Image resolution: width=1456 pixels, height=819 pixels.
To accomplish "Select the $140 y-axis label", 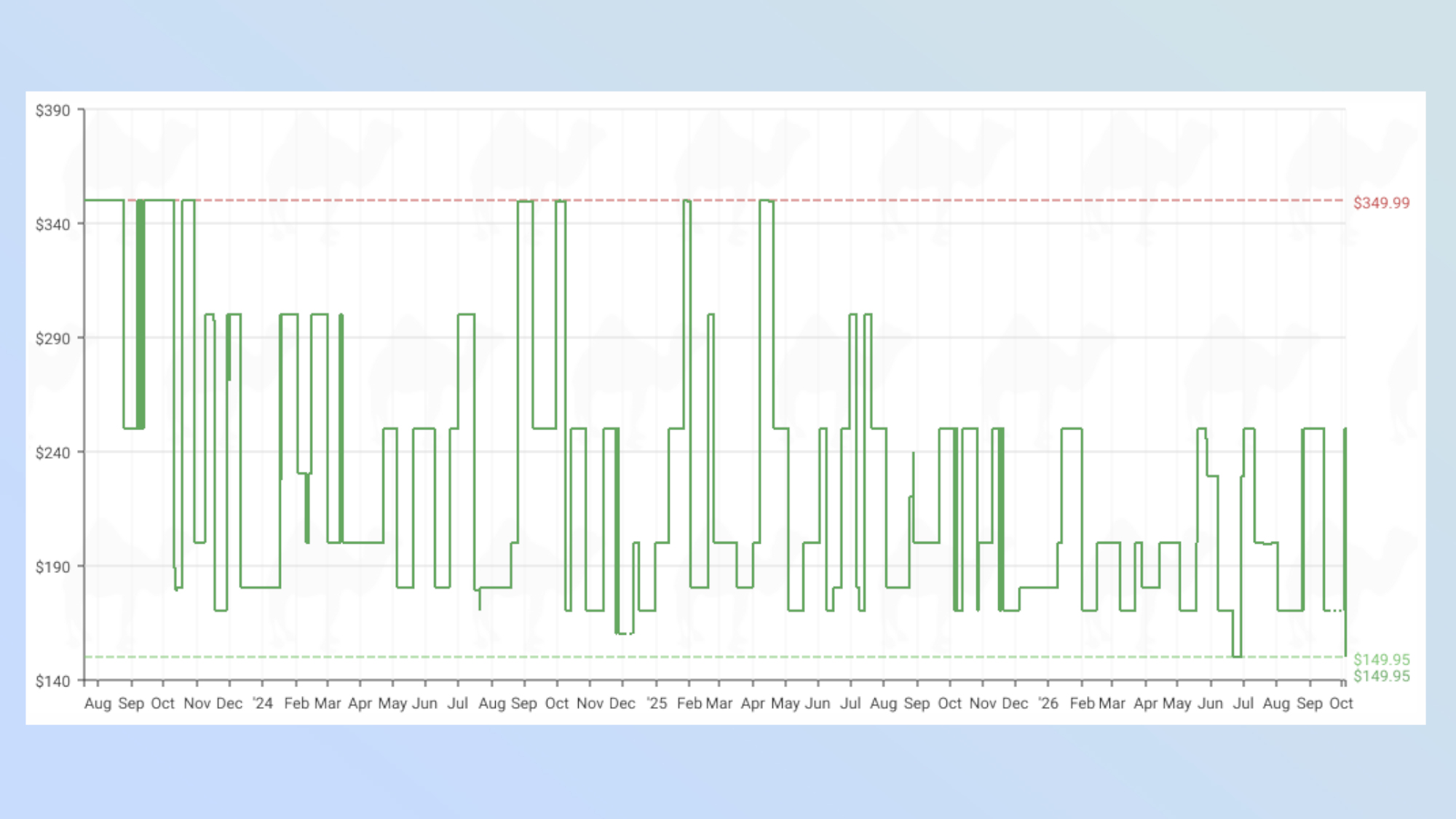I will (x=53, y=681).
